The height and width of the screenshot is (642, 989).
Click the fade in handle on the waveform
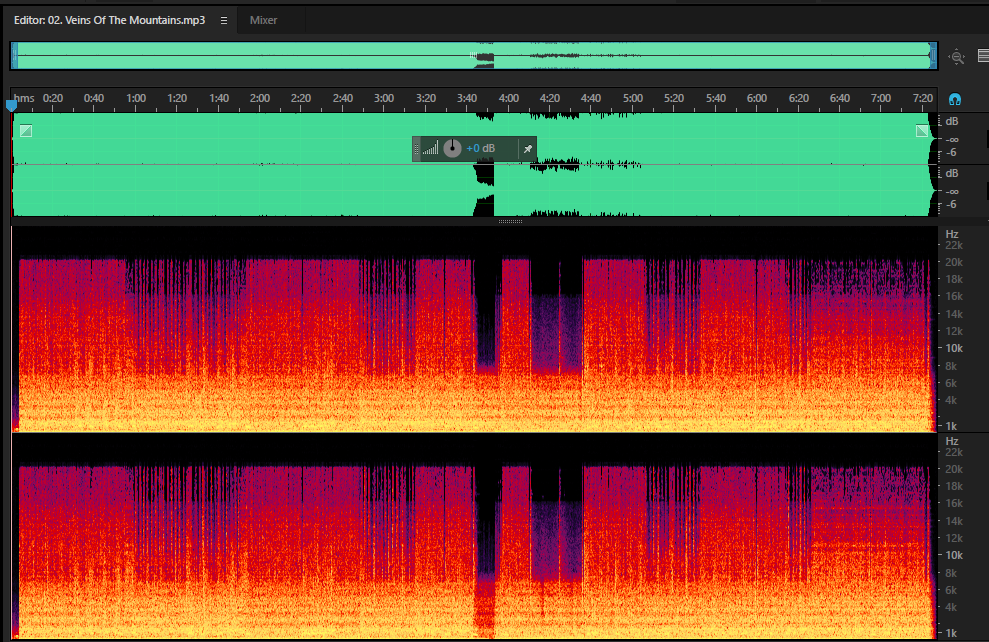click(x=26, y=131)
